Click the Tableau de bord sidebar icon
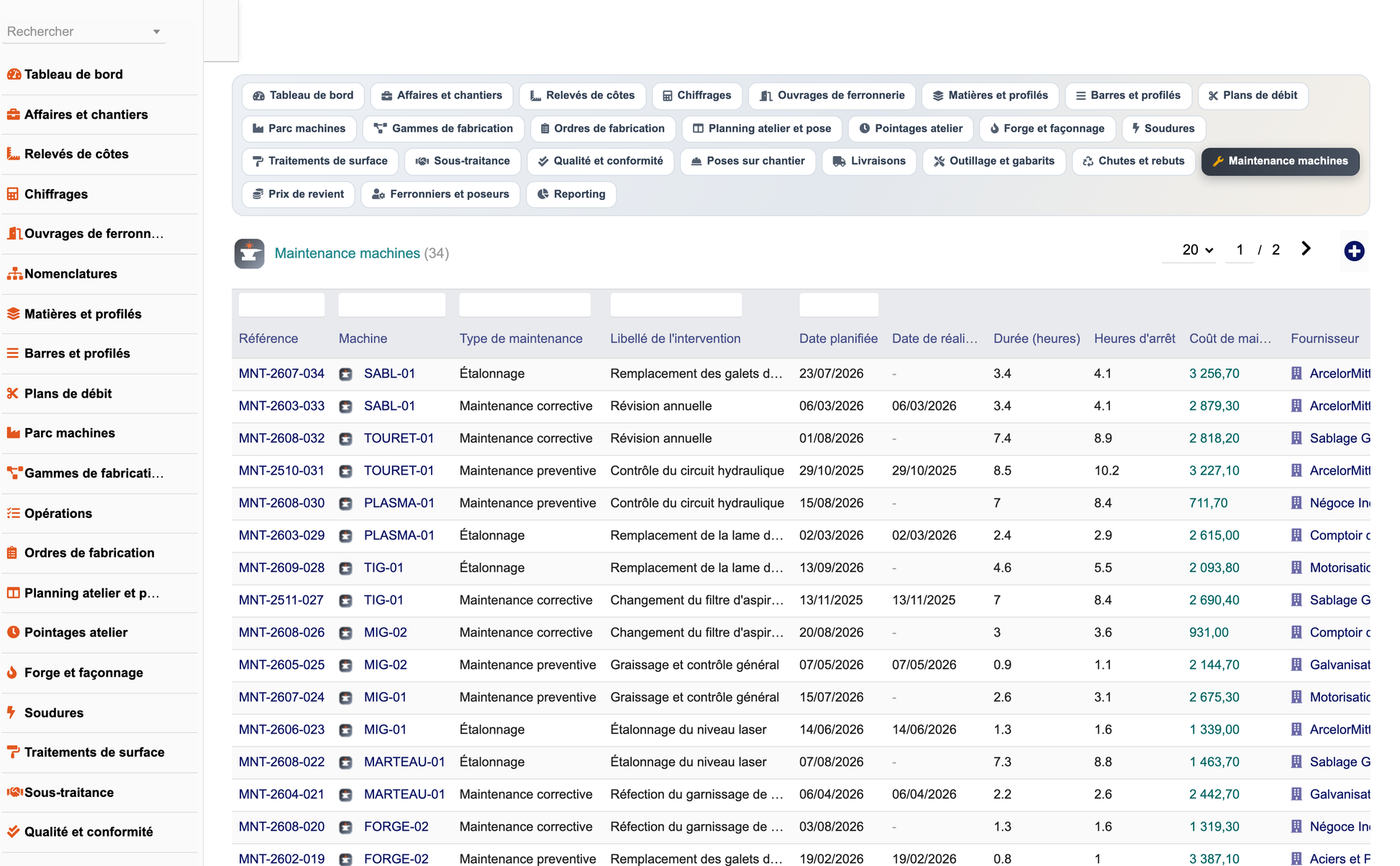This screenshot has height=866, width=1400. tap(14, 74)
